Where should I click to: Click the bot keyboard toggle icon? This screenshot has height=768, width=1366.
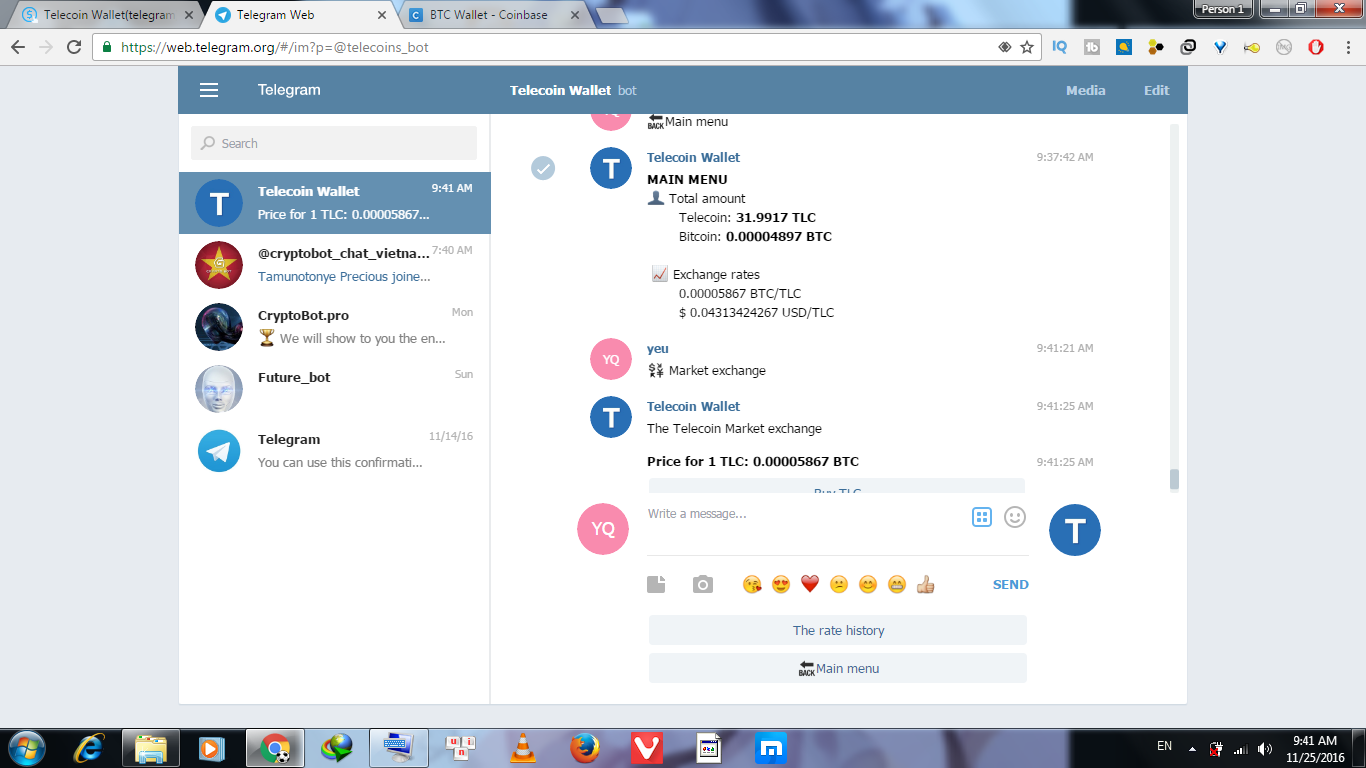(982, 517)
